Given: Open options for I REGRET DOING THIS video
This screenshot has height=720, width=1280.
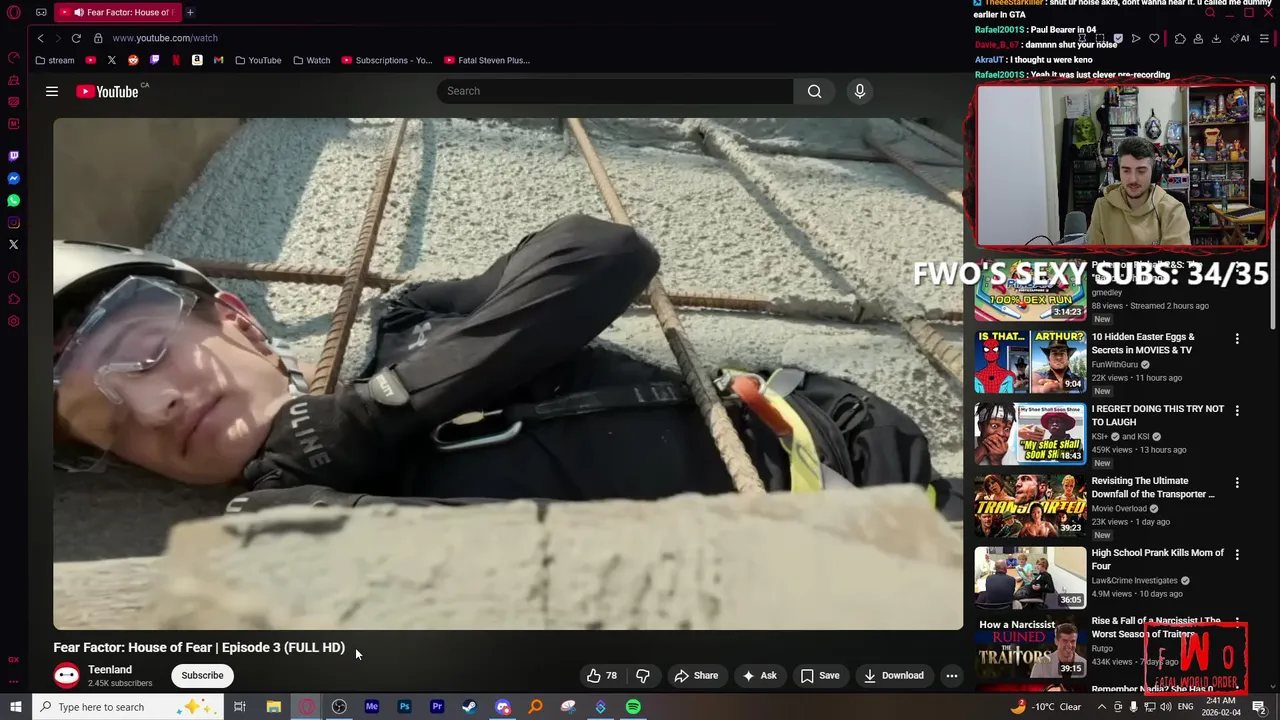Looking at the screenshot, I should 1237,411.
